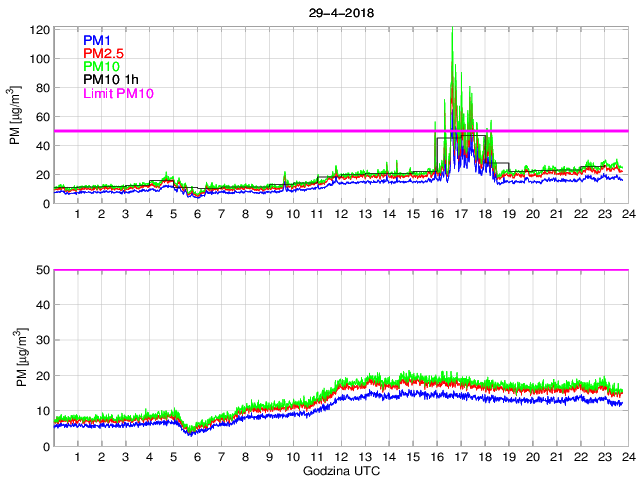Click the 120 tick on the top y-axis
The image size is (640, 480).
(39, 29)
